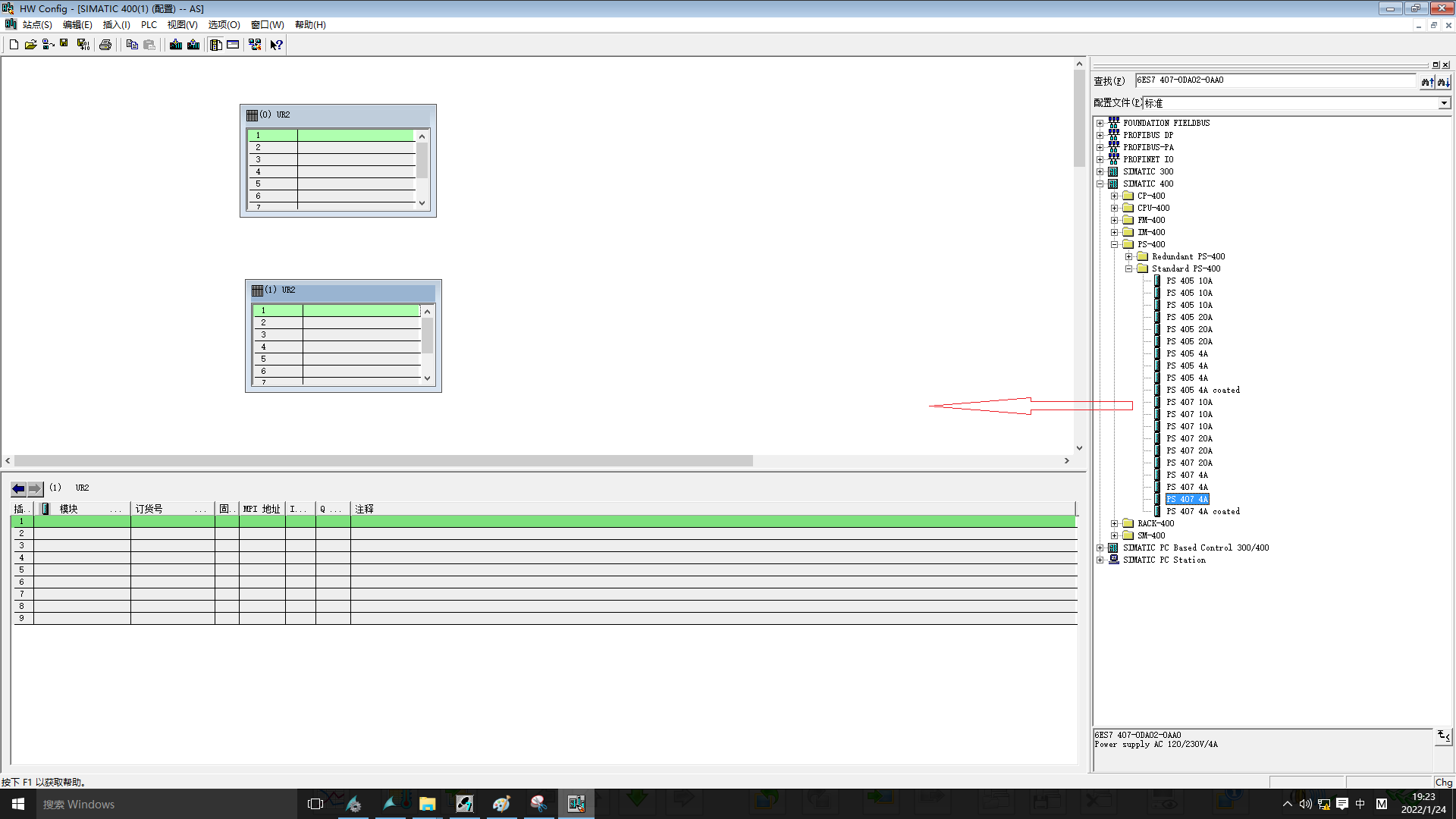The image size is (1456, 819).
Task: Click the New station toolbar icon
Action: [14, 45]
